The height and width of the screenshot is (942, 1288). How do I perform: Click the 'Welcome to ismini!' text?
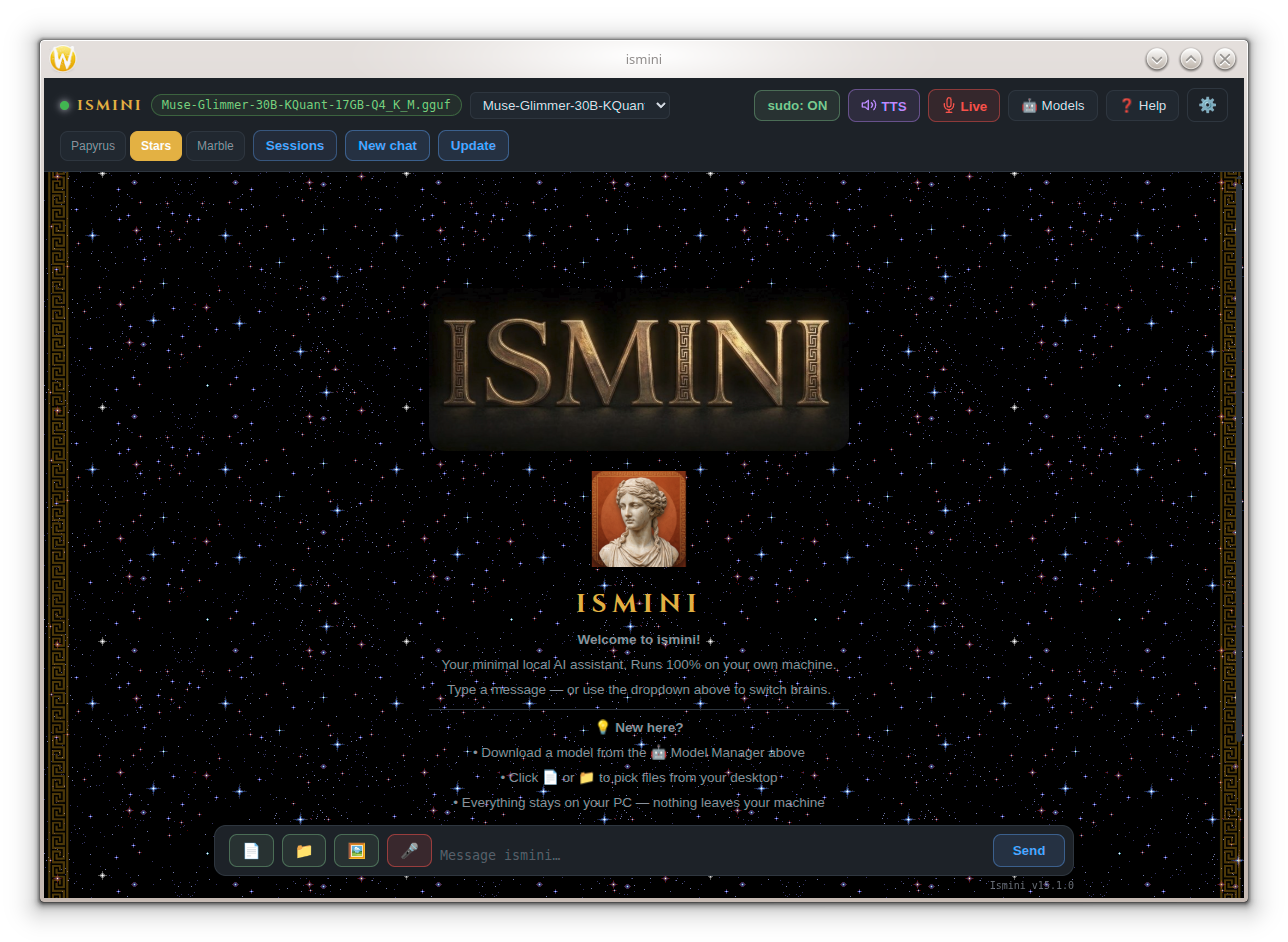(639, 640)
